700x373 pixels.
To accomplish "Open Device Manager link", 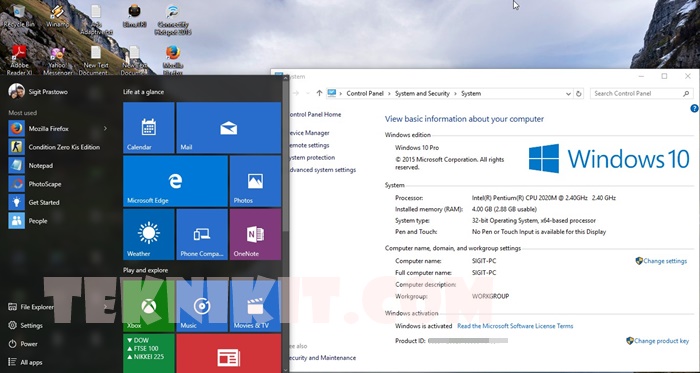I will tap(309, 133).
